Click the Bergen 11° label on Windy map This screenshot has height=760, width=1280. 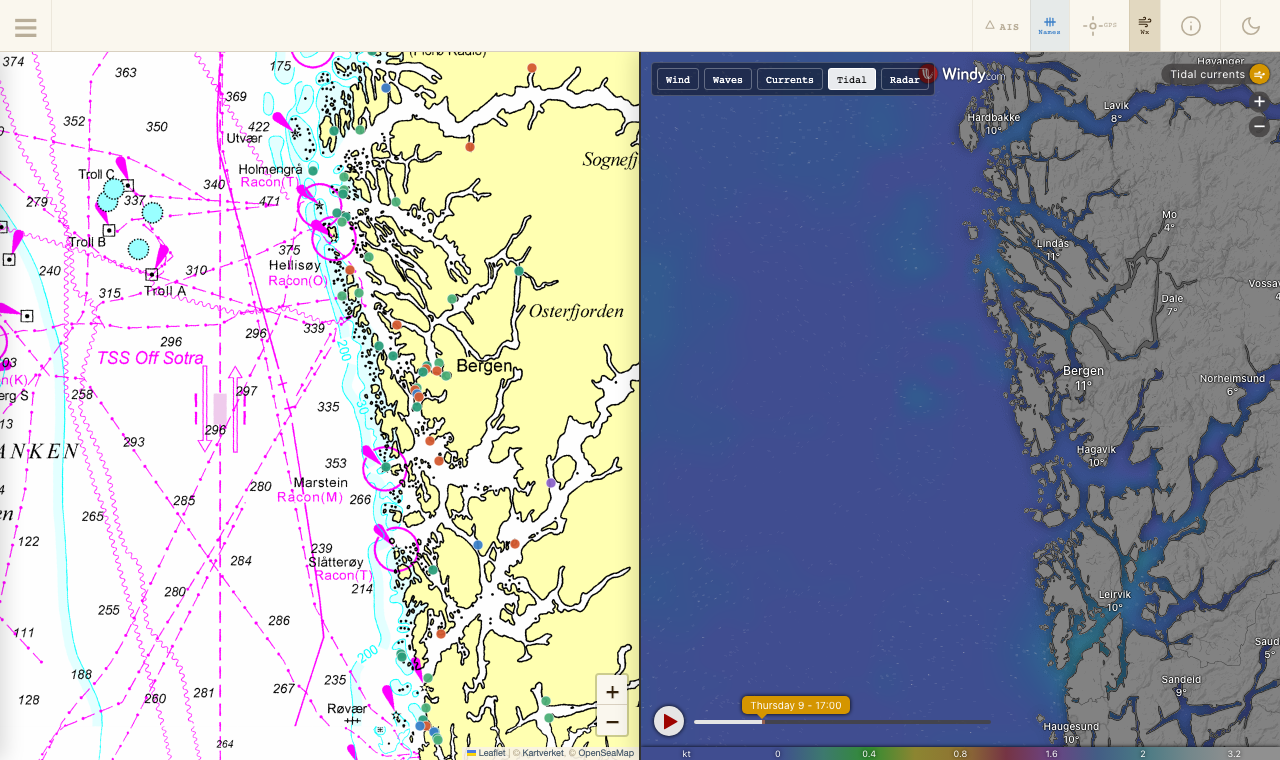(1083, 378)
